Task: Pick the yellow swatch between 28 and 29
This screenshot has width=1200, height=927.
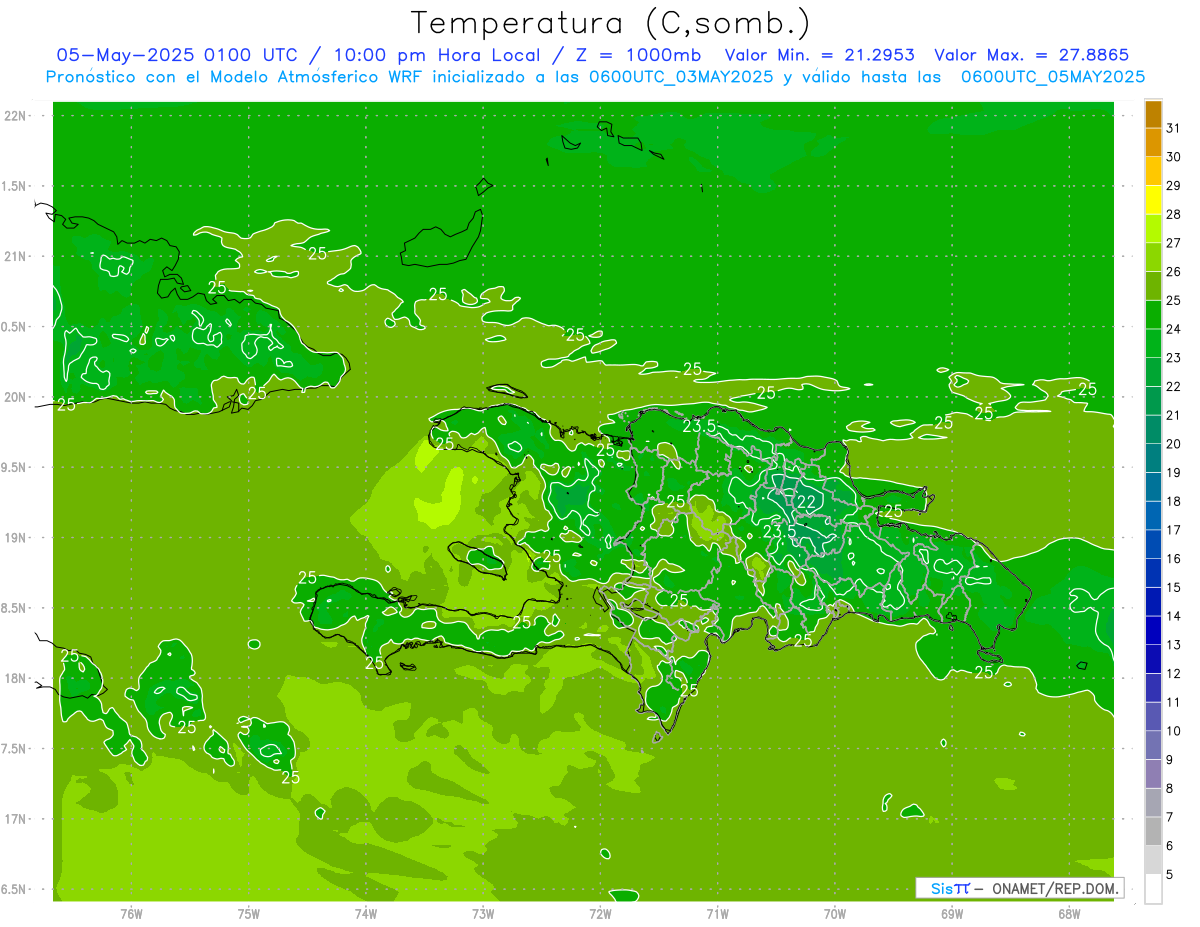Action: (x=1153, y=200)
